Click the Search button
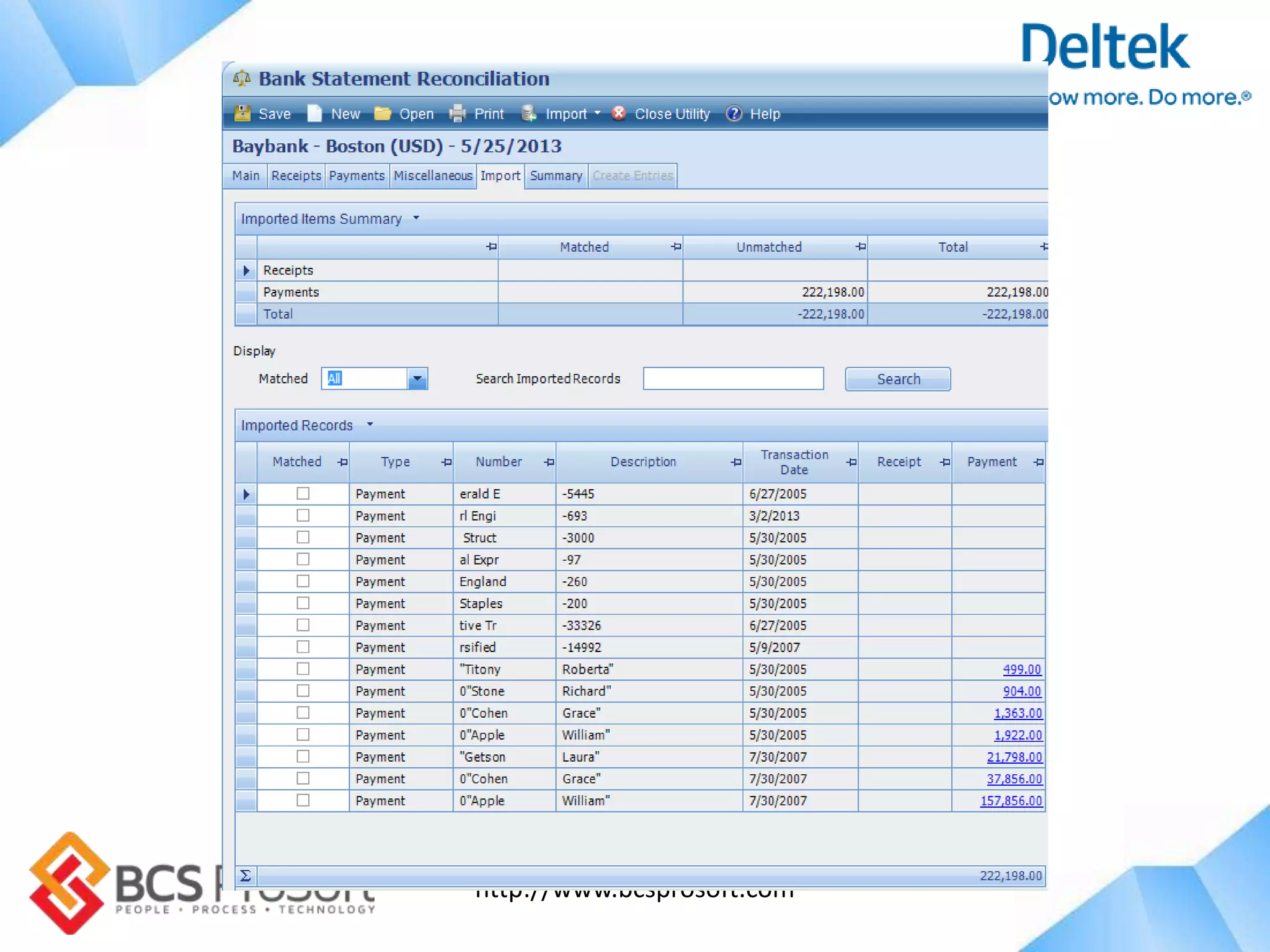 [897, 379]
